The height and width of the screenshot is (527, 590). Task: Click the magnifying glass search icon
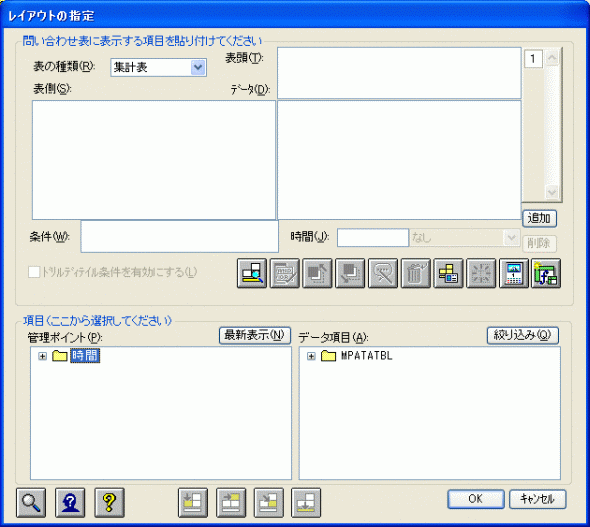[31, 503]
